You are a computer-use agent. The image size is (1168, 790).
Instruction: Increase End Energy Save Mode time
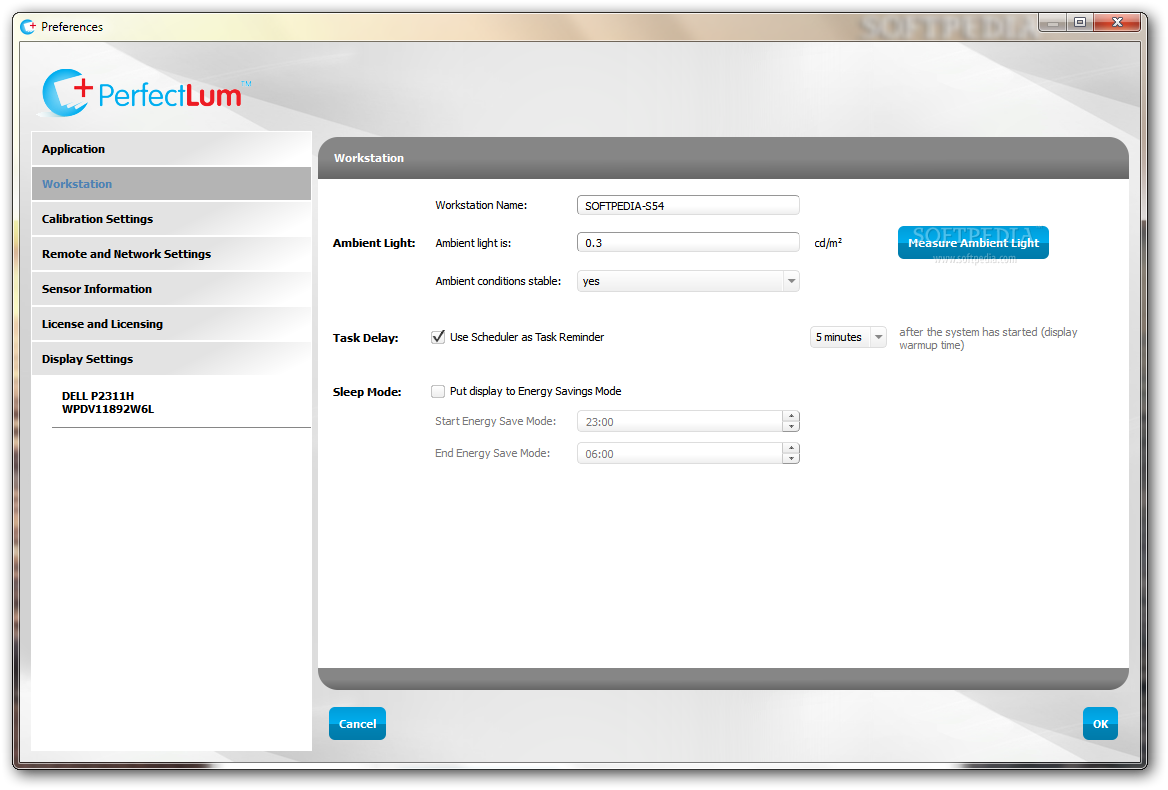(791, 448)
